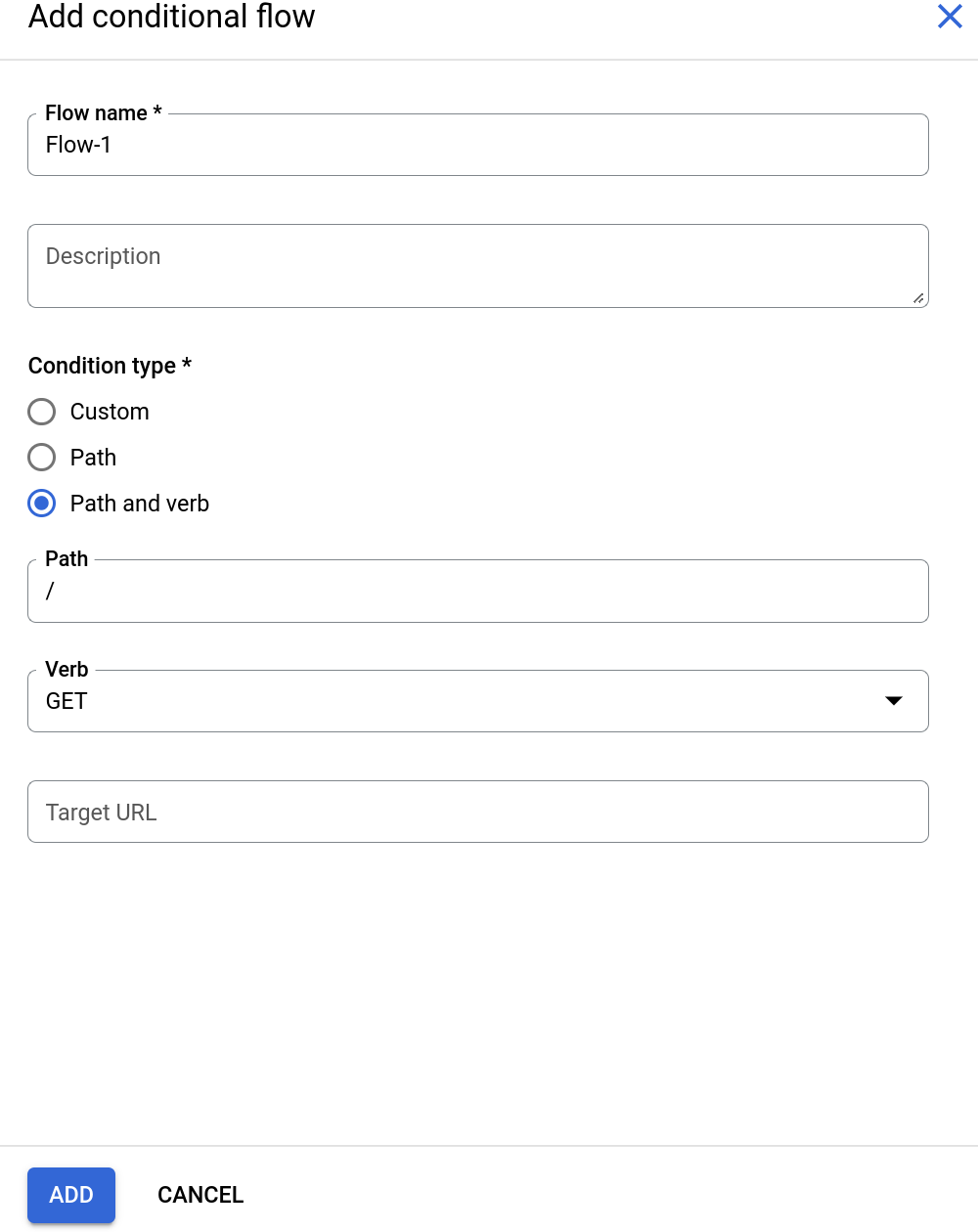Screen dimensions: 978x1232
Task: Click the Path input field
Action: pyautogui.click(x=477, y=591)
